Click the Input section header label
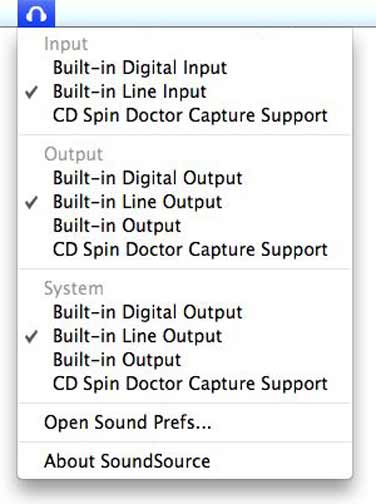Screen dimensions: 376x504 [66, 45]
